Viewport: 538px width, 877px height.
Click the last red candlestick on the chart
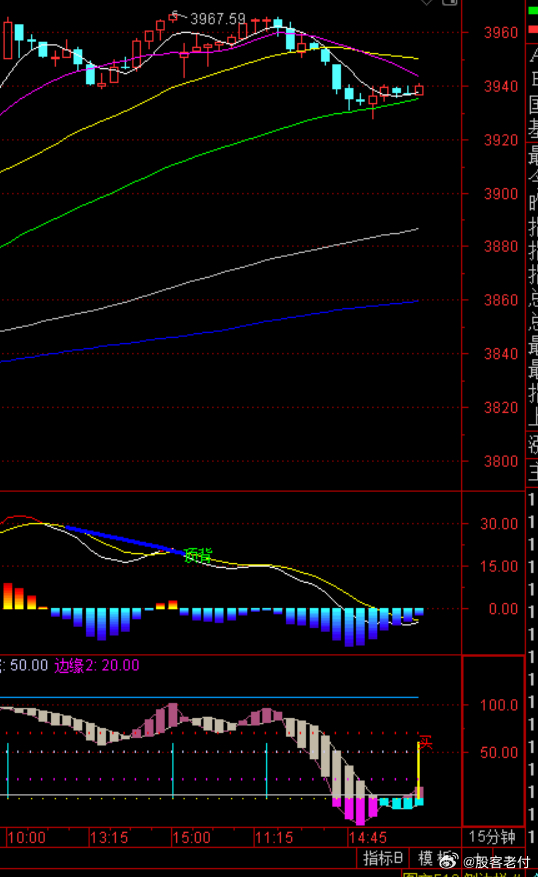419,89
